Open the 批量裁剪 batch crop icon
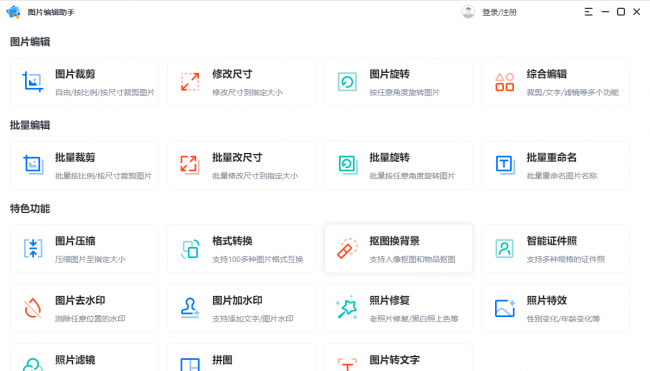 point(33,165)
